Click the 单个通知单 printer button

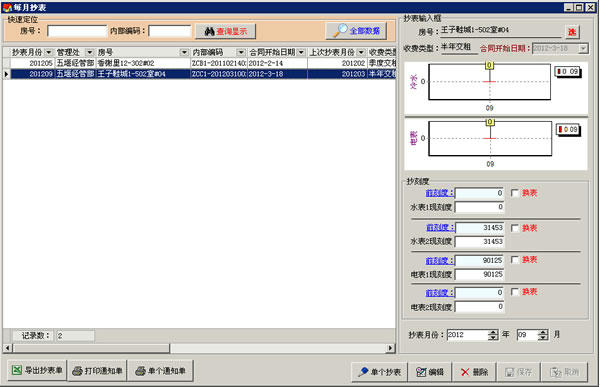coord(160,371)
